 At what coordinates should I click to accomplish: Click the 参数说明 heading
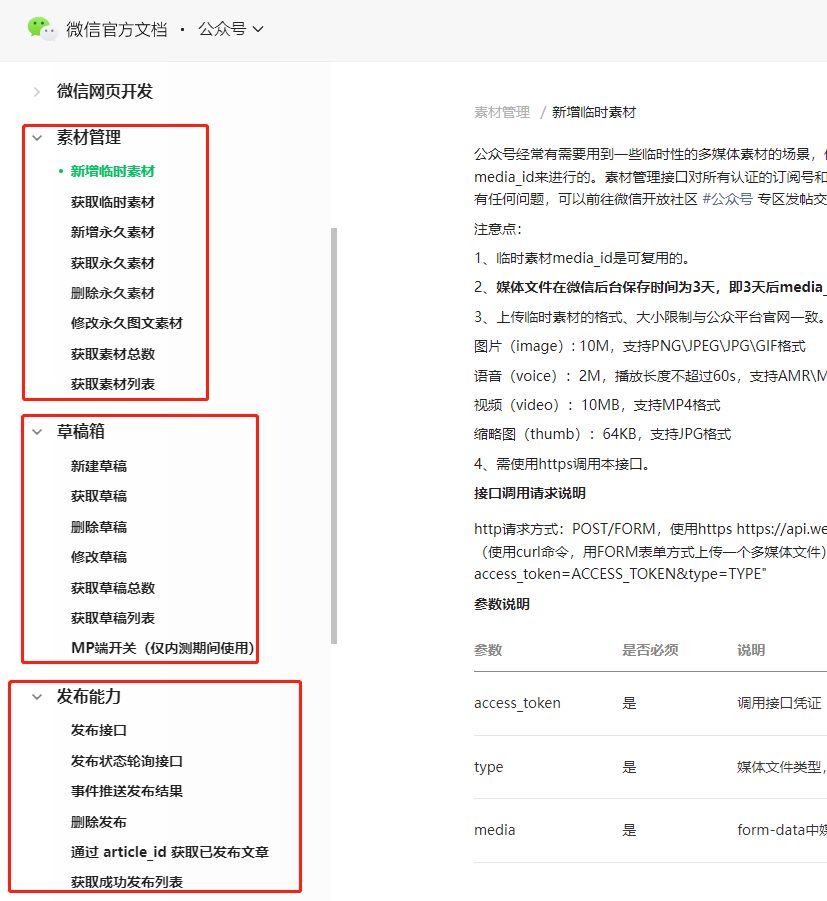coord(502,604)
